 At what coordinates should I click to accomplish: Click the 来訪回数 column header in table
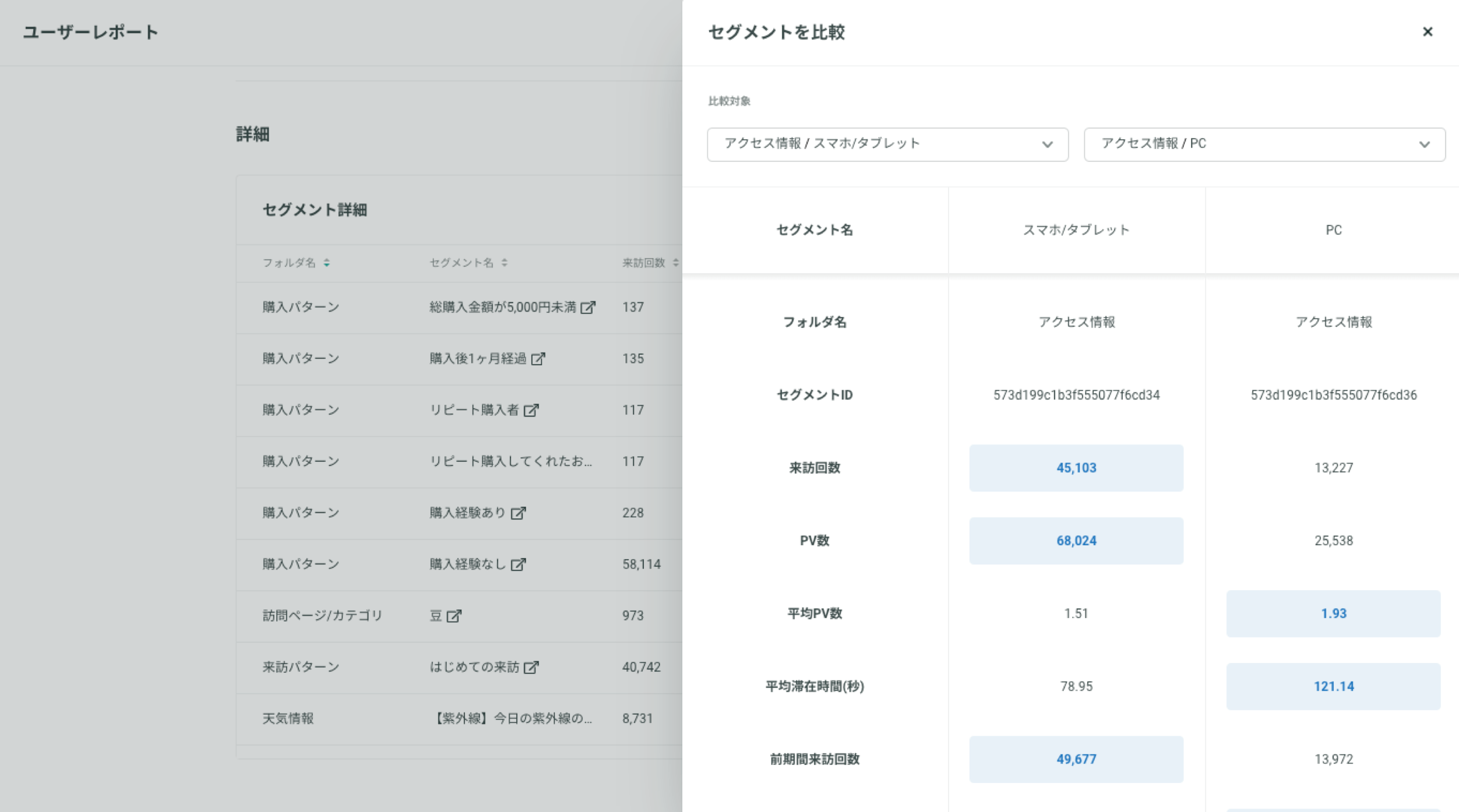[x=643, y=263]
